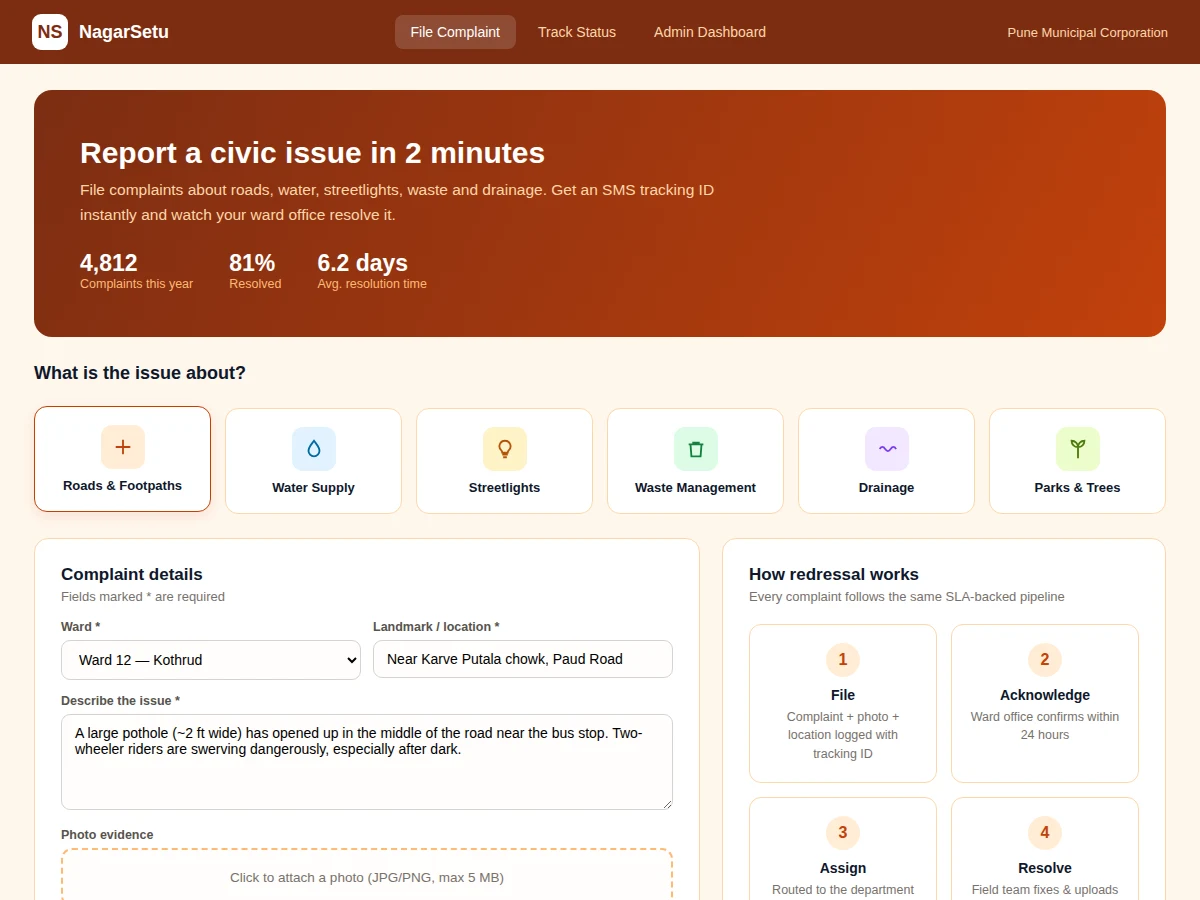Click the 'Report a civic issue in 2 minutes' heading
The width and height of the screenshot is (1200, 900).
tap(312, 153)
